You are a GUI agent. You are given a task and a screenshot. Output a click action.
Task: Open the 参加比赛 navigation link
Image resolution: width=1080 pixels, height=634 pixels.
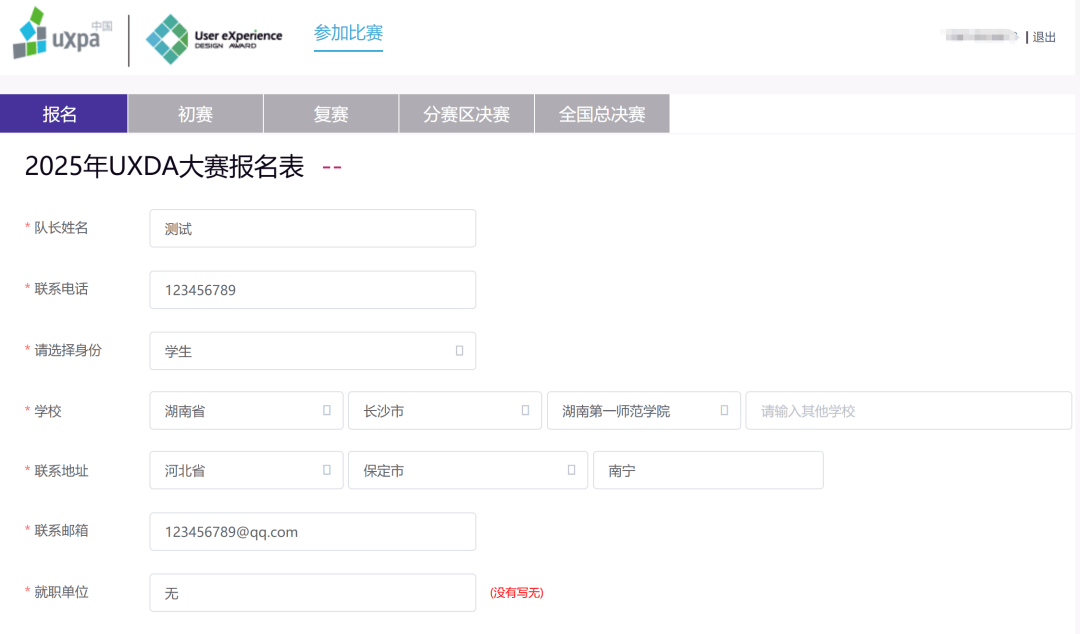[x=348, y=34]
